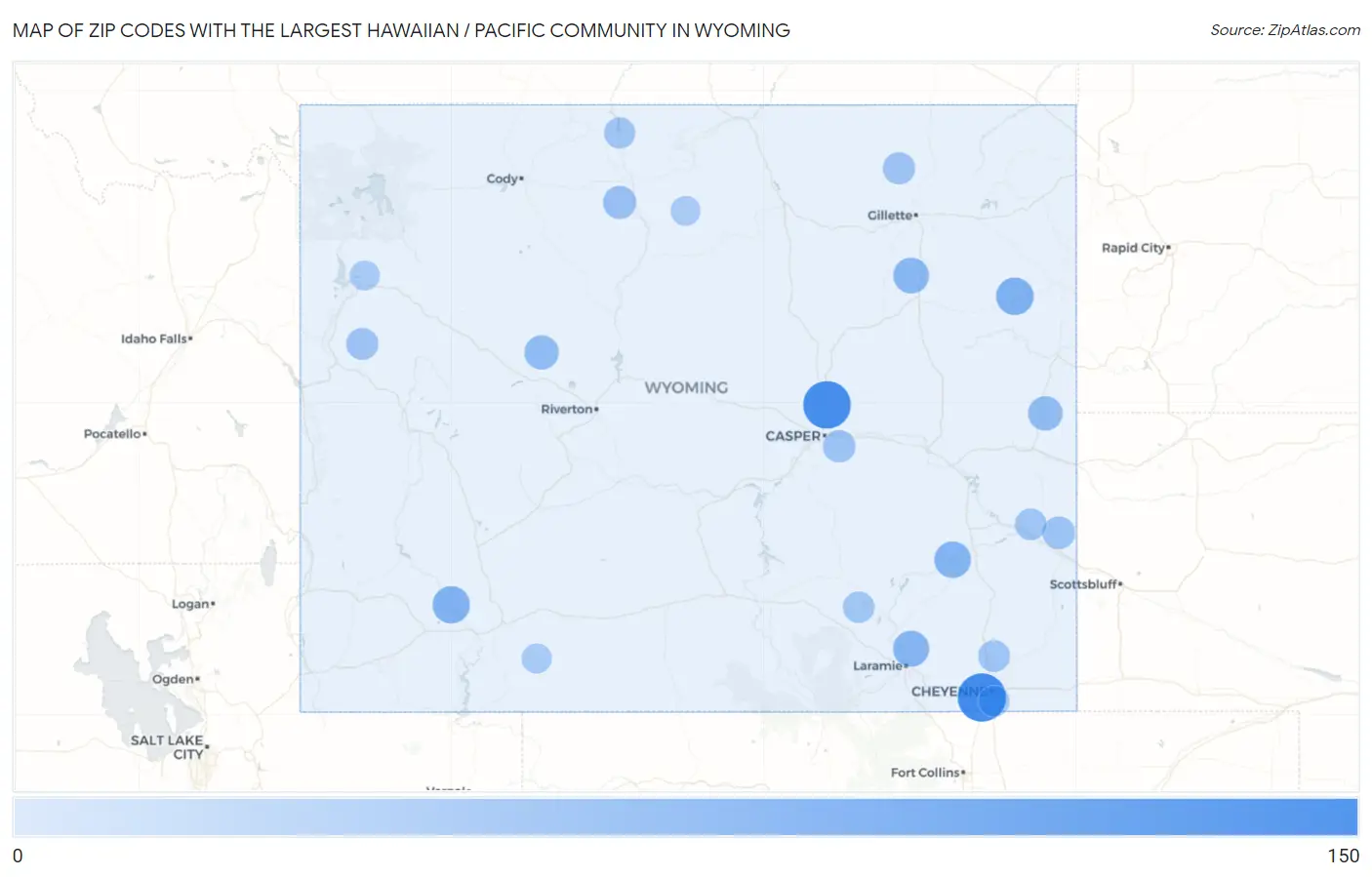Click the Gillette city label

[892, 215]
